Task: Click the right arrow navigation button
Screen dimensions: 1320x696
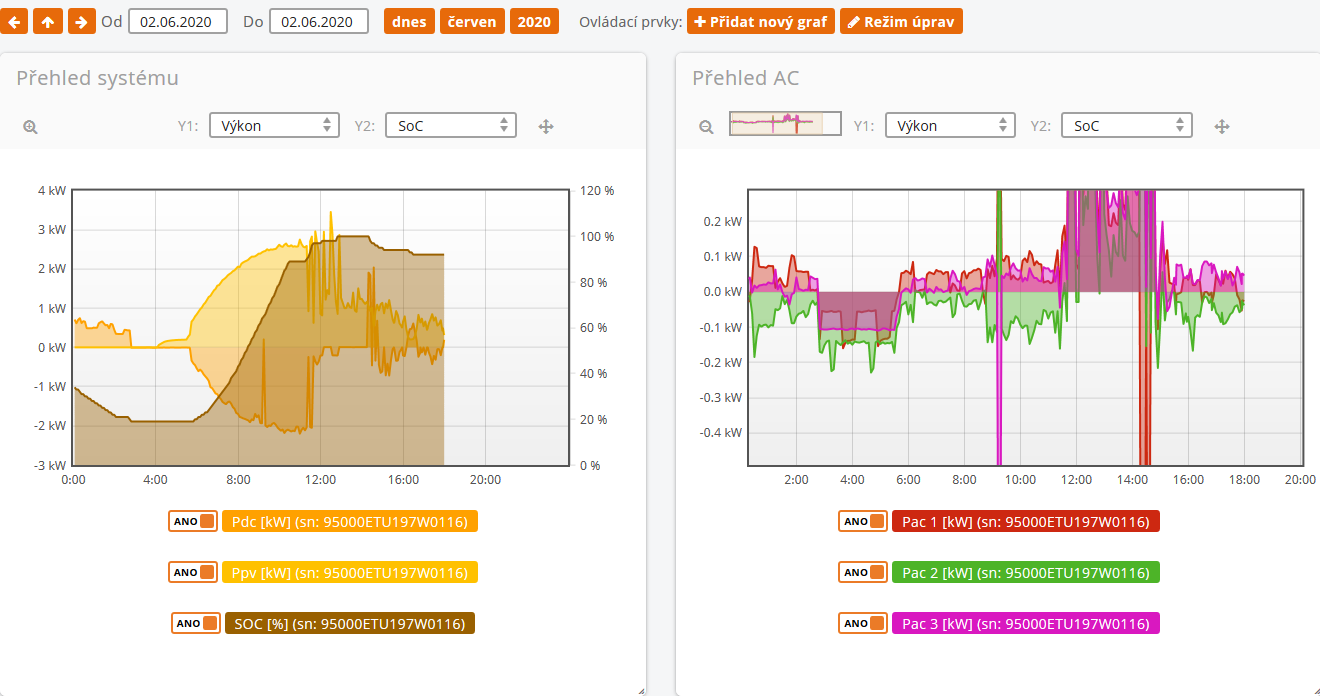Action: coord(82,21)
